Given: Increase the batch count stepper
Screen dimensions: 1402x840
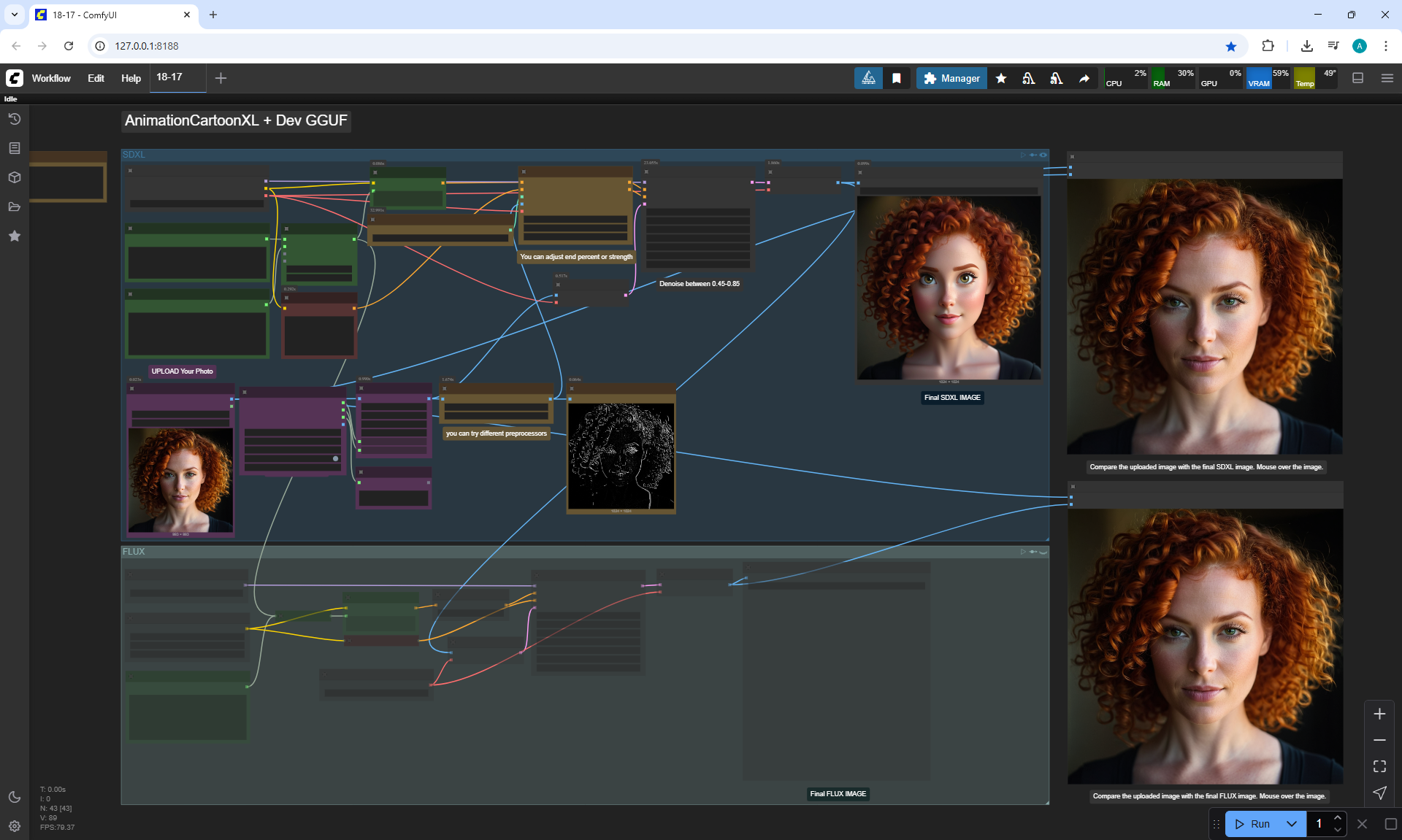Looking at the screenshot, I should [1338, 818].
